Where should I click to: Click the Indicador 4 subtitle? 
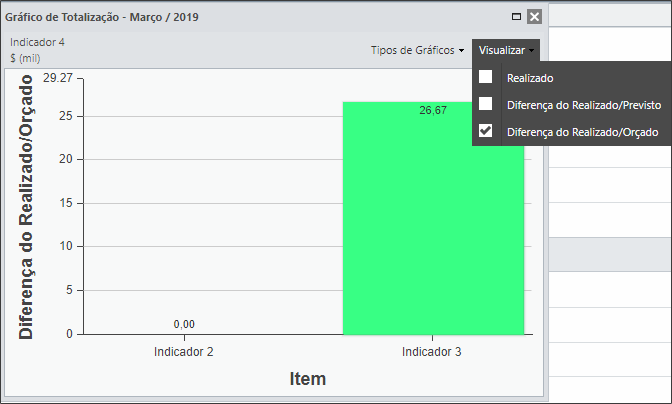point(37,42)
